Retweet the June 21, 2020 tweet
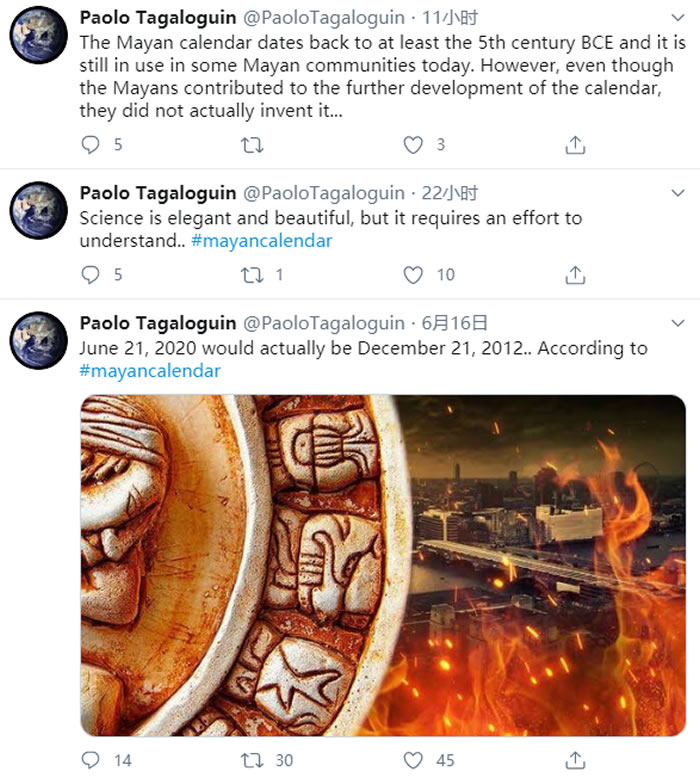 pos(253,760)
